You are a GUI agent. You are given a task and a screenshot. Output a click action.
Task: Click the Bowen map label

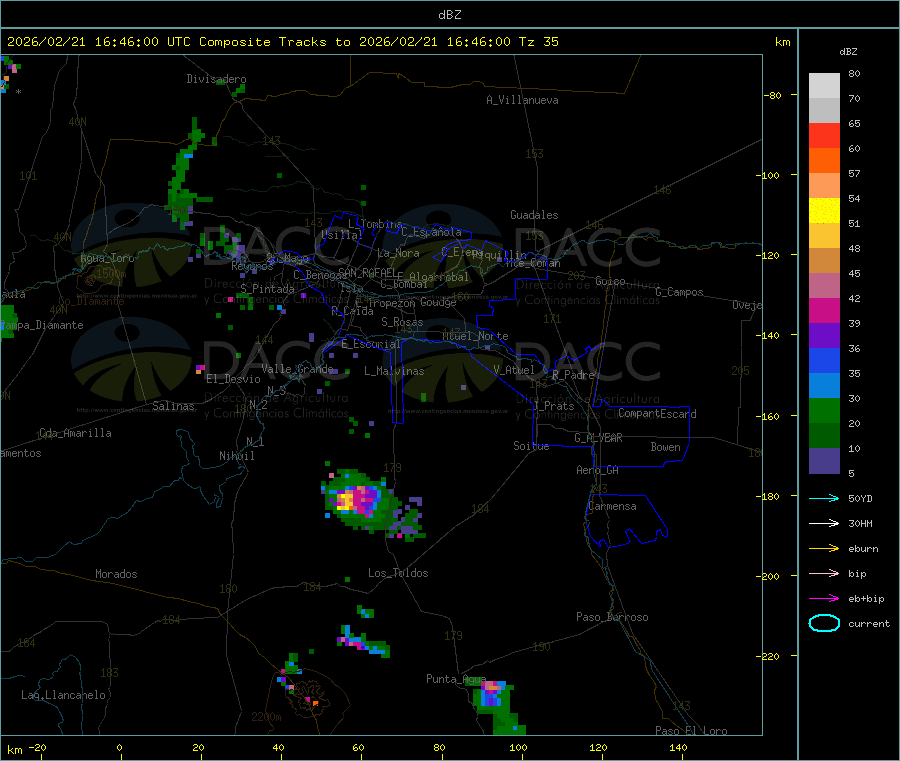pyautogui.click(x=665, y=447)
